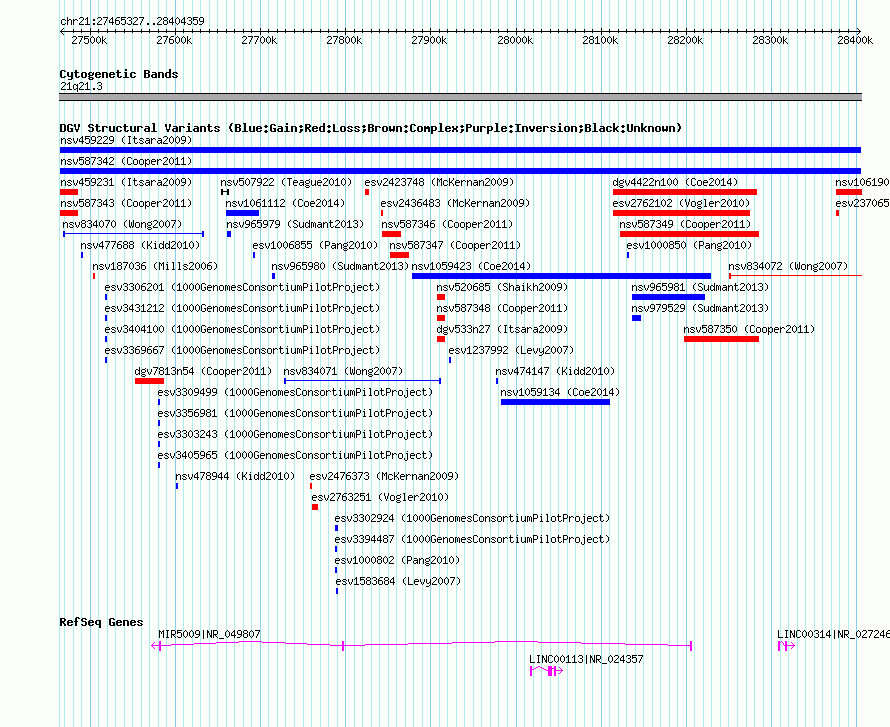Screen dimensions: 890x727
Task: Open the esv1237992 (Levy2007) variant label
Action: click(511, 350)
